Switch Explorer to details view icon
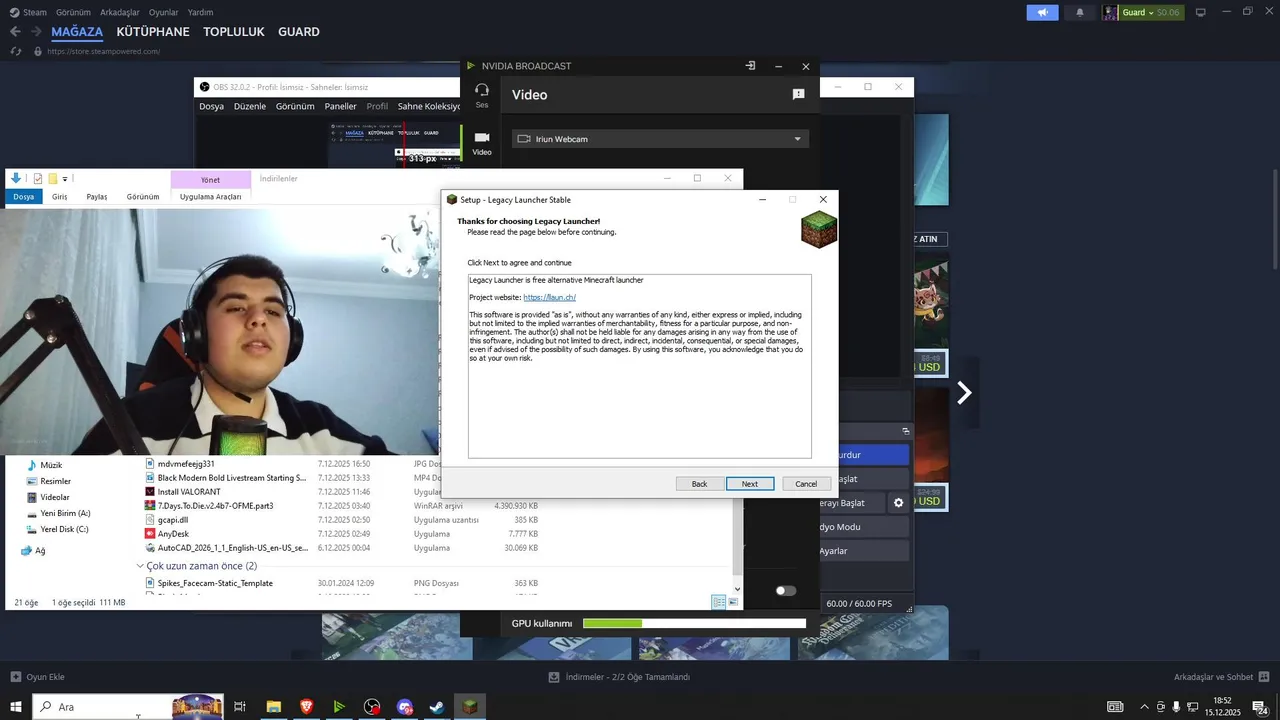The height and width of the screenshot is (720, 1280). tap(718, 602)
